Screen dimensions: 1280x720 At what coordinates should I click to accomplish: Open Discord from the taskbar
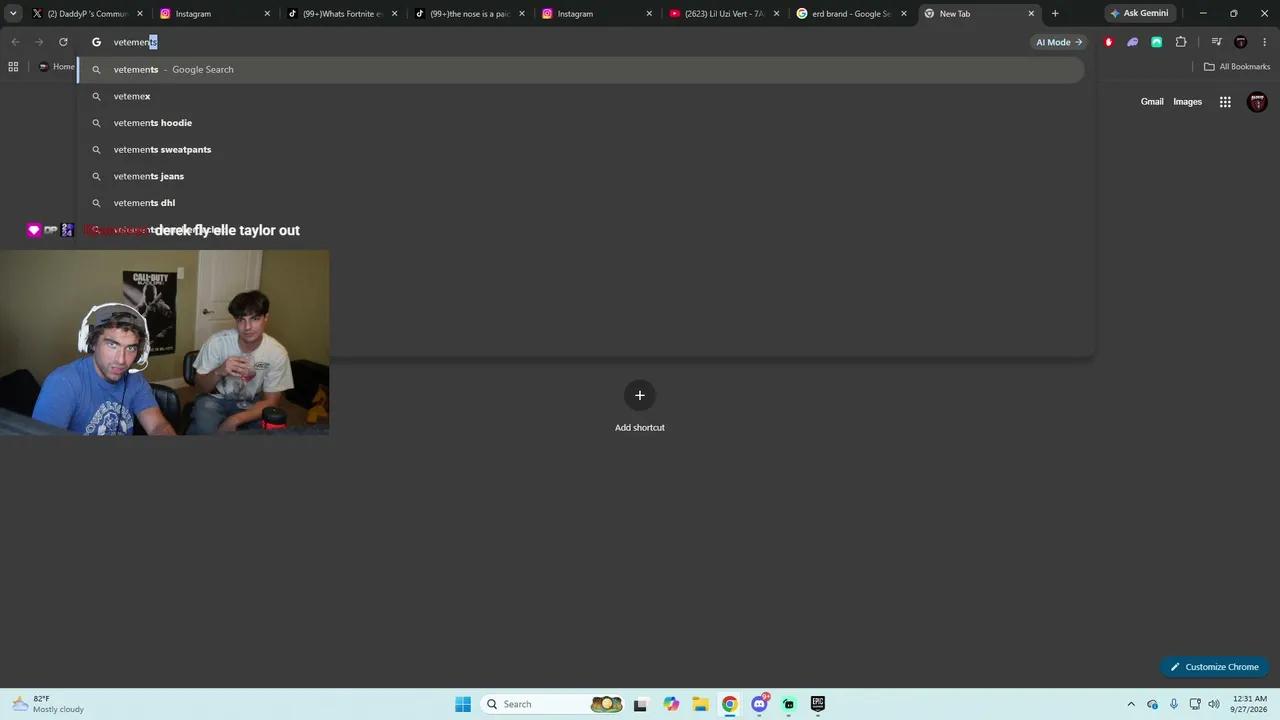click(x=760, y=704)
